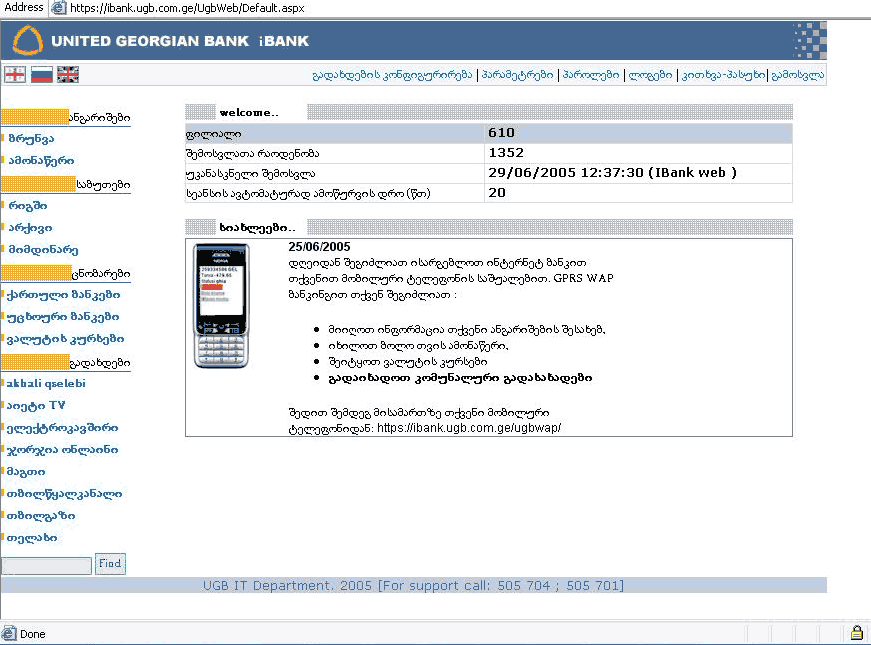
Task: Click the United Georgian Bank logo
Action: [x=28, y=41]
